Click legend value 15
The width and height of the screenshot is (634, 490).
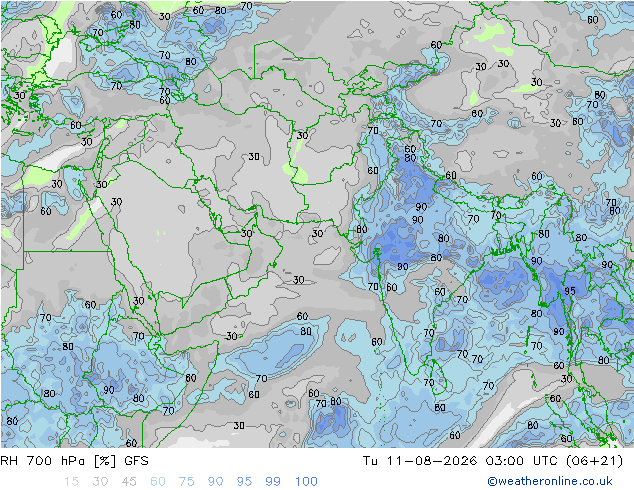(71, 482)
